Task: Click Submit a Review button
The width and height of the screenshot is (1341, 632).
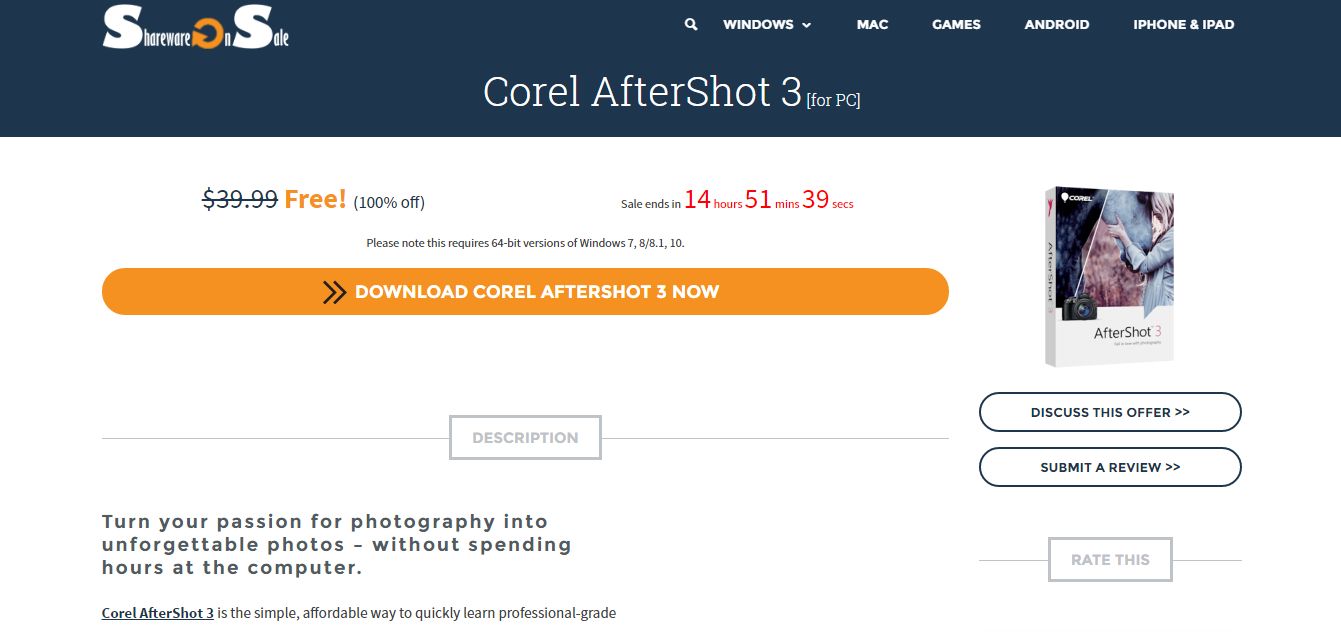Action: [x=1110, y=467]
